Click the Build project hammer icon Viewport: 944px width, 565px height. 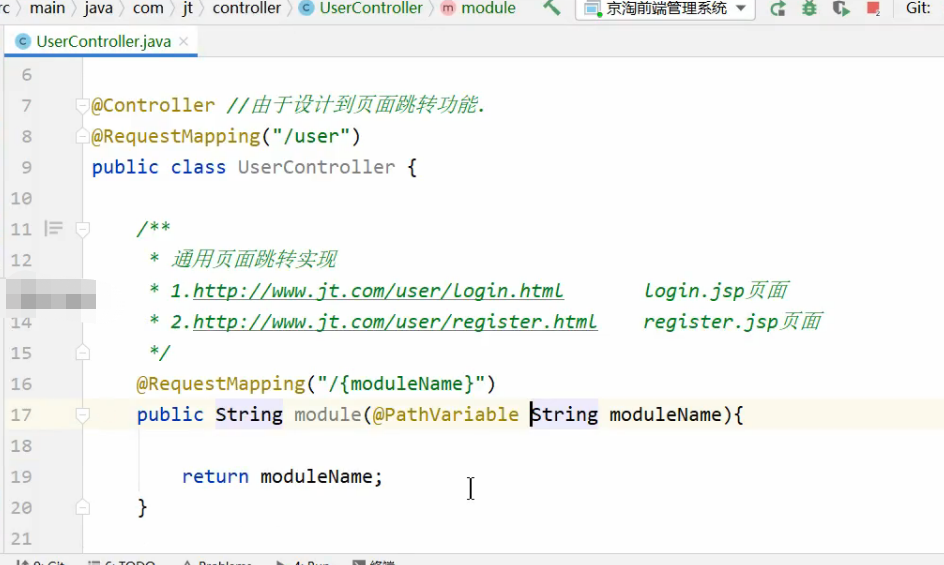click(x=551, y=8)
